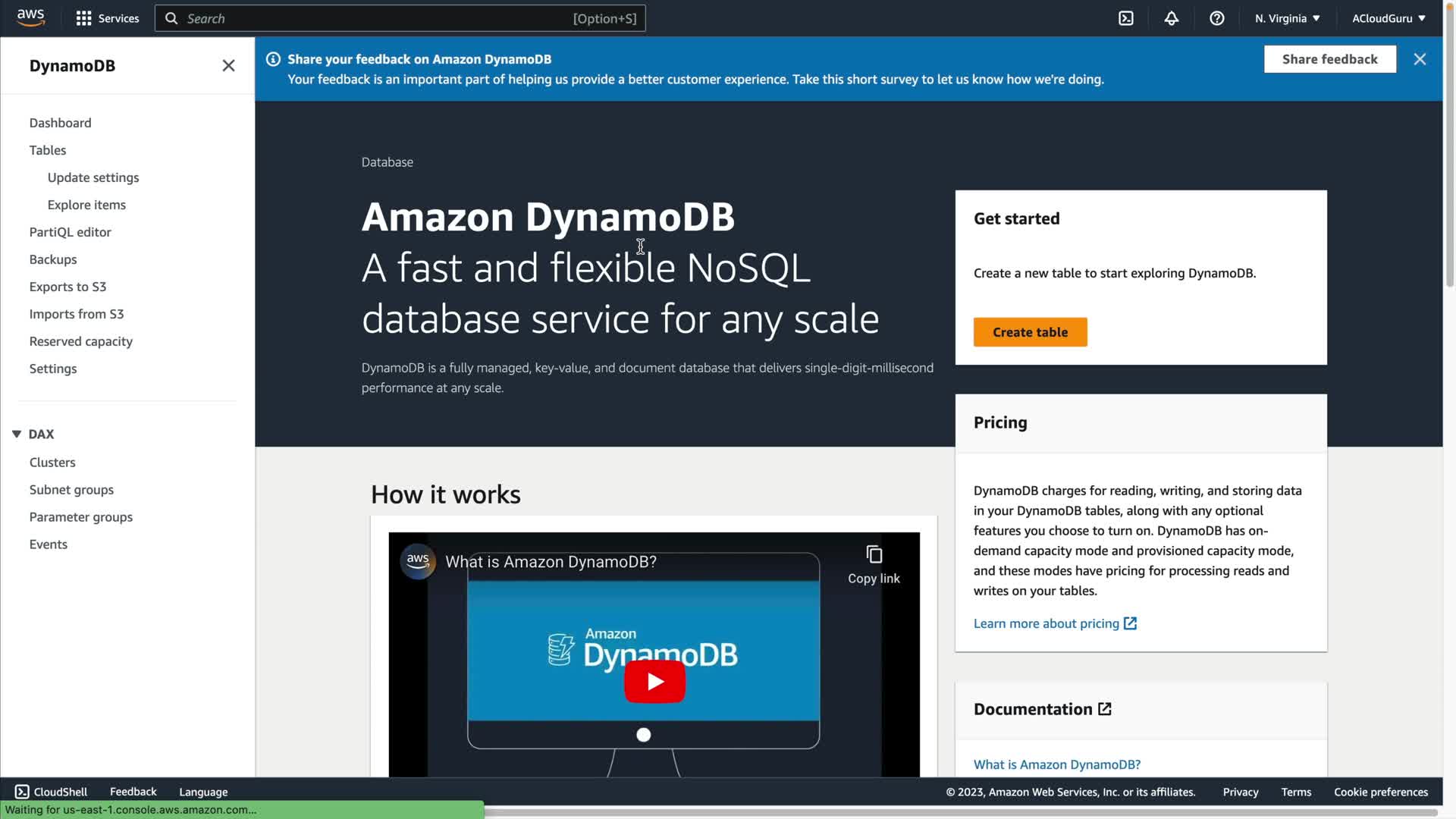Open the external Documentation link icon

(1105, 709)
